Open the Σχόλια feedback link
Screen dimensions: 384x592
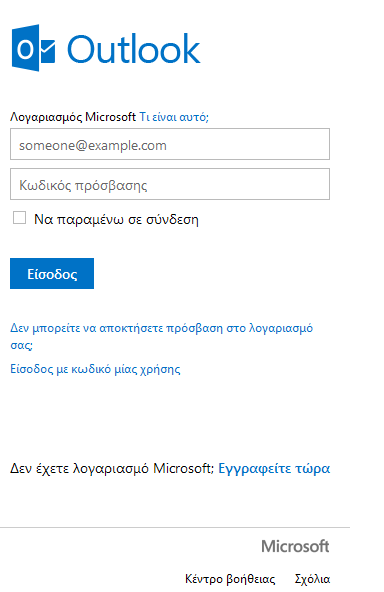(312, 579)
